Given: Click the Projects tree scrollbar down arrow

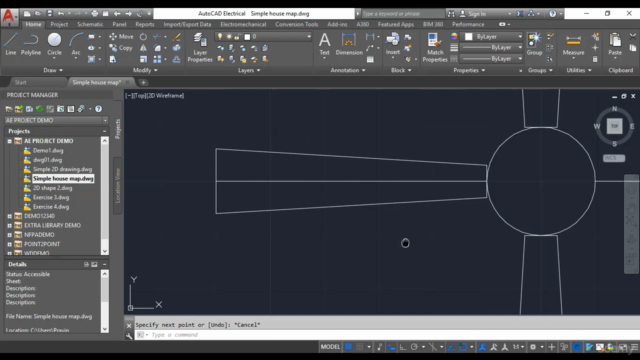Looking at the screenshot, I should (105, 251).
